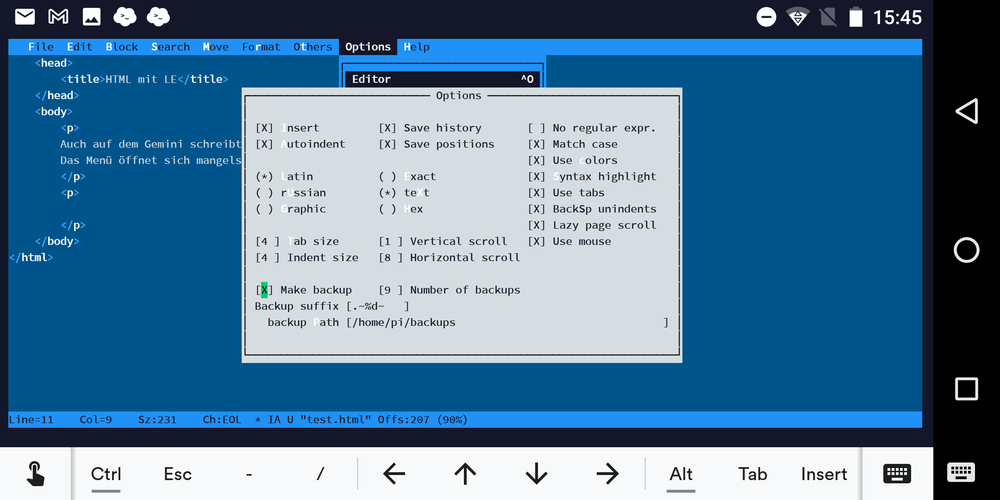
Task: Open the Help menu
Action: (x=416, y=47)
